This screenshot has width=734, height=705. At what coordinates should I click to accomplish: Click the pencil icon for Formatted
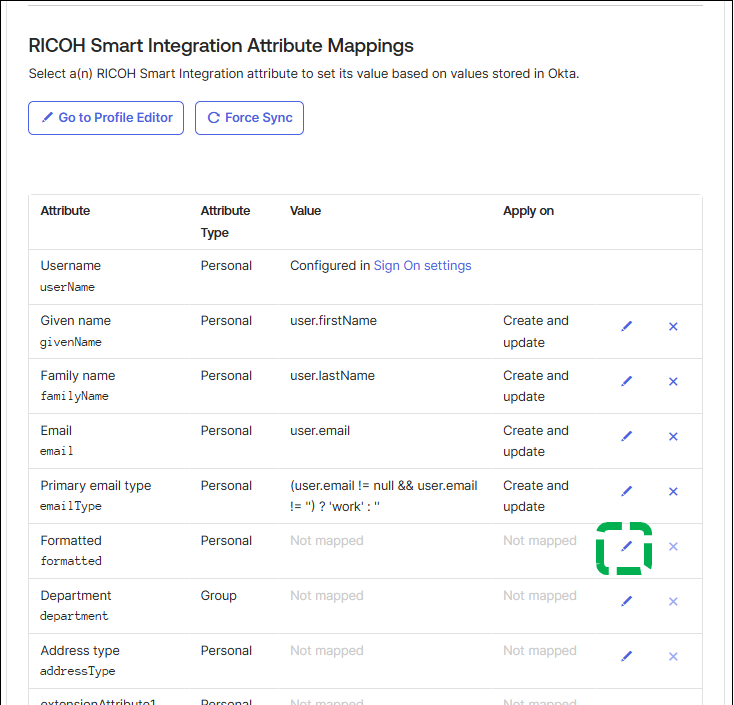pos(627,547)
